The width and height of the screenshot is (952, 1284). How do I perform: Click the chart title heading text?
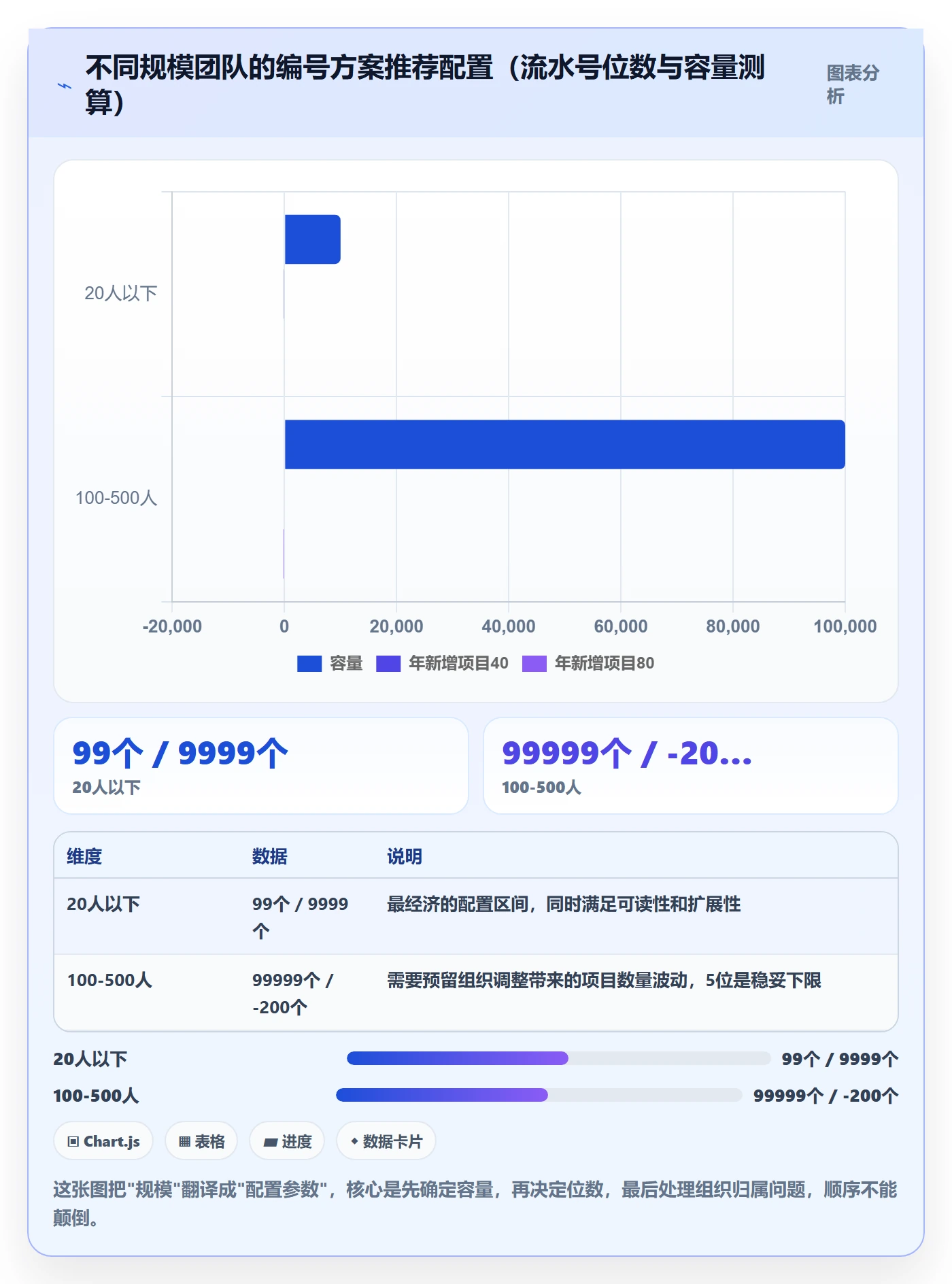[x=426, y=85]
